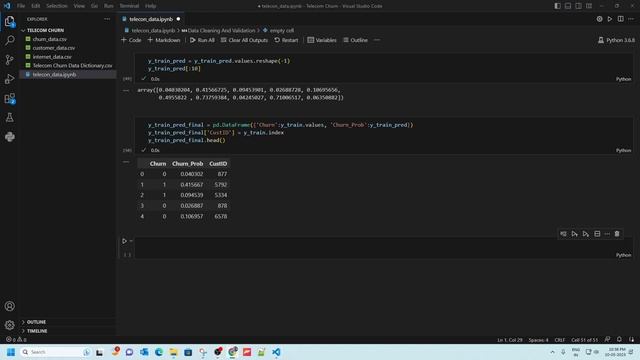Open the Testing flask icon view
640x360 pixels.
(x=9, y=118)
